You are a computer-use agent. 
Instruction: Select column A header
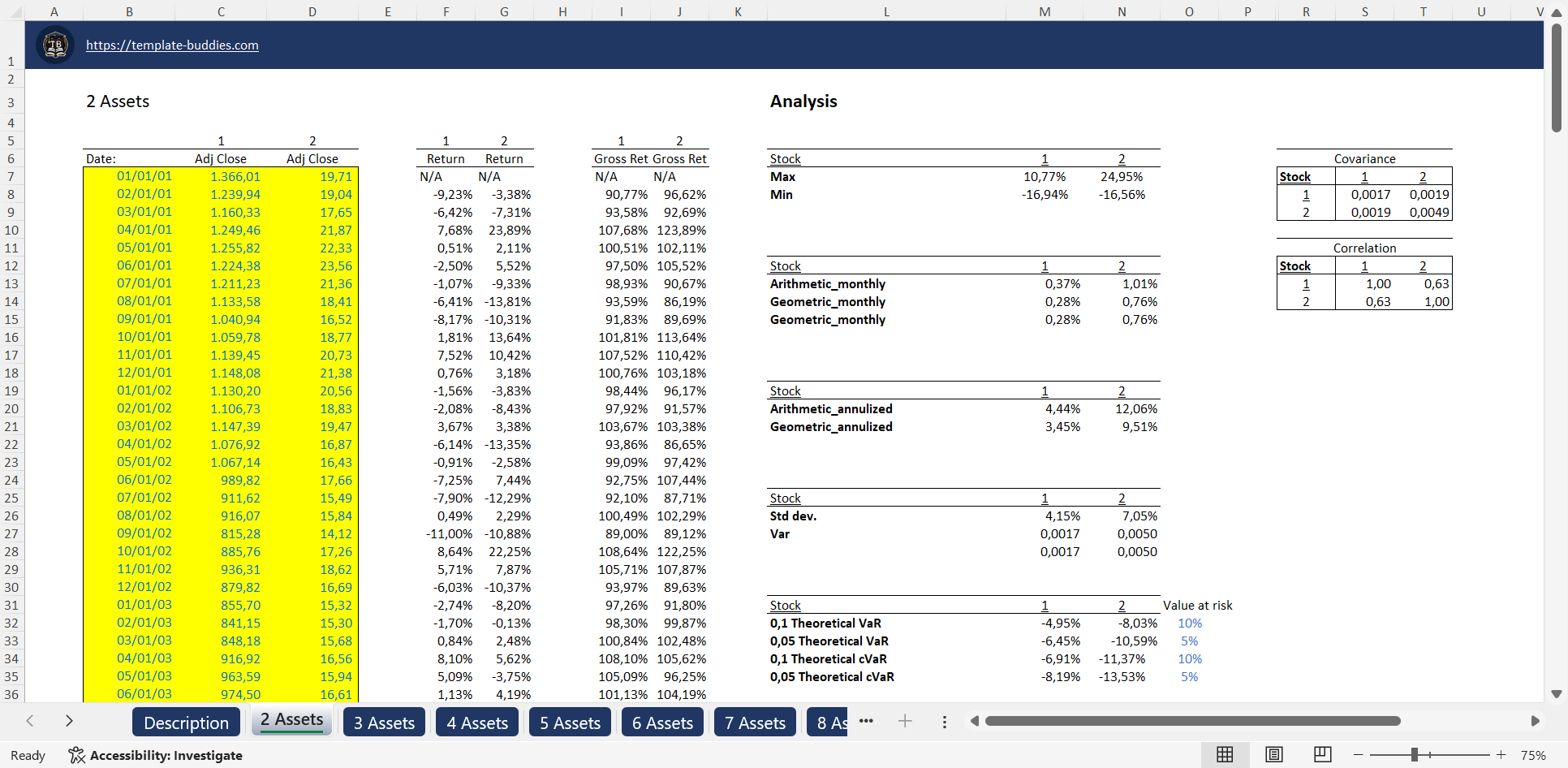point(54,11)
